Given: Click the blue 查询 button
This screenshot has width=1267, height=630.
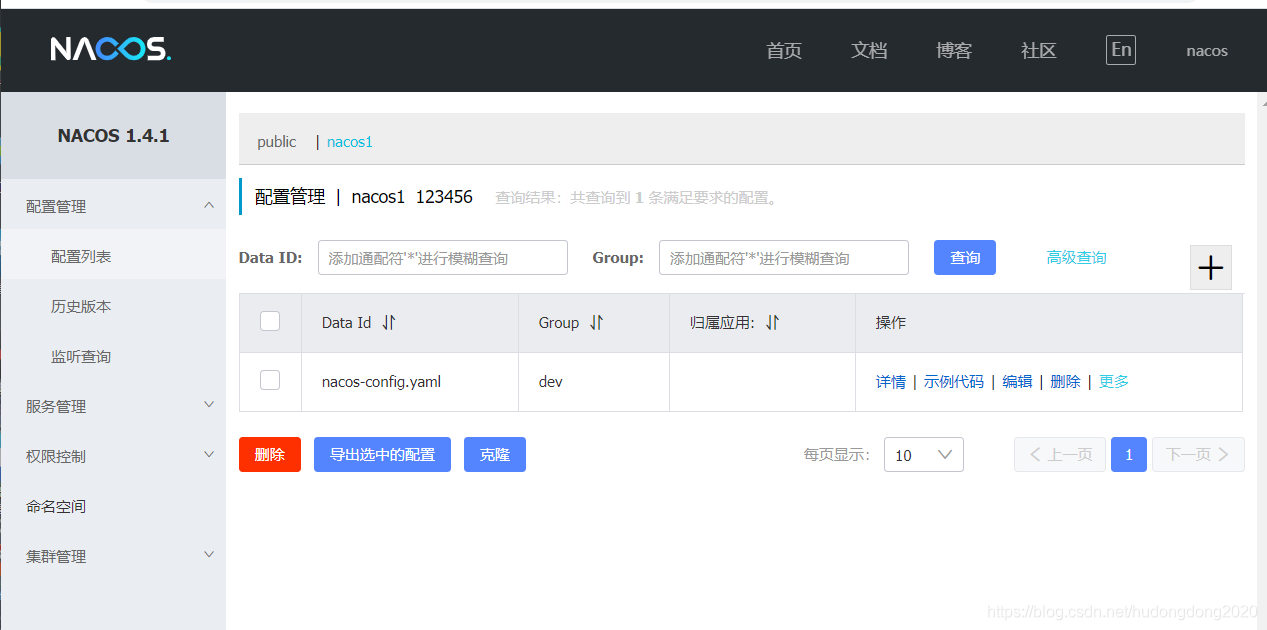Looking at the screenshot, I should pyautogui.click(x=965, y=257).
